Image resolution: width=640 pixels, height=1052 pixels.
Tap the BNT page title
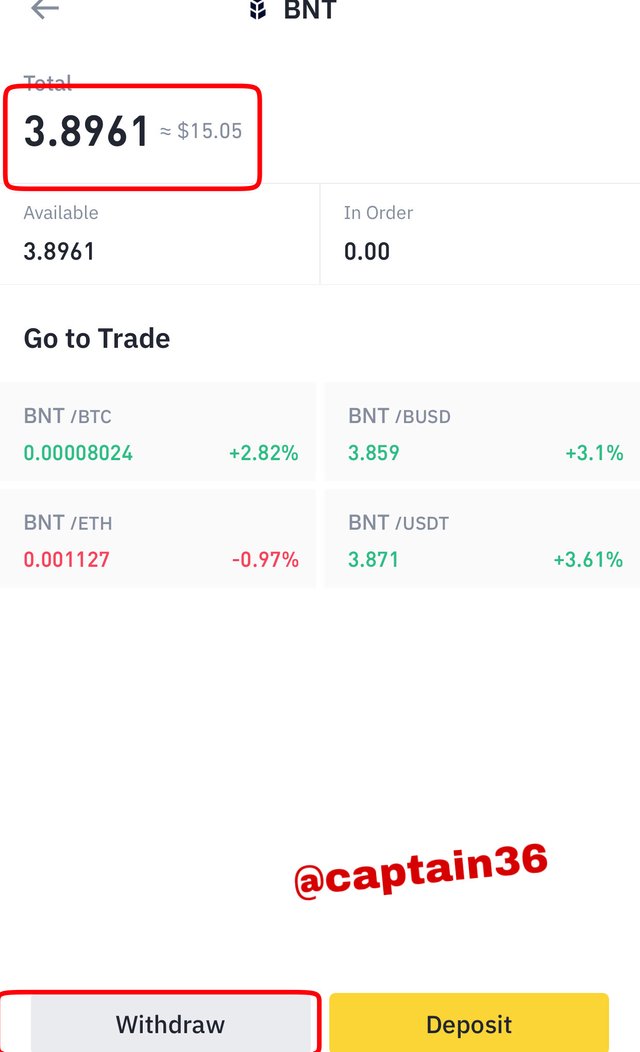pyautogui.click(x=310, y=9)
